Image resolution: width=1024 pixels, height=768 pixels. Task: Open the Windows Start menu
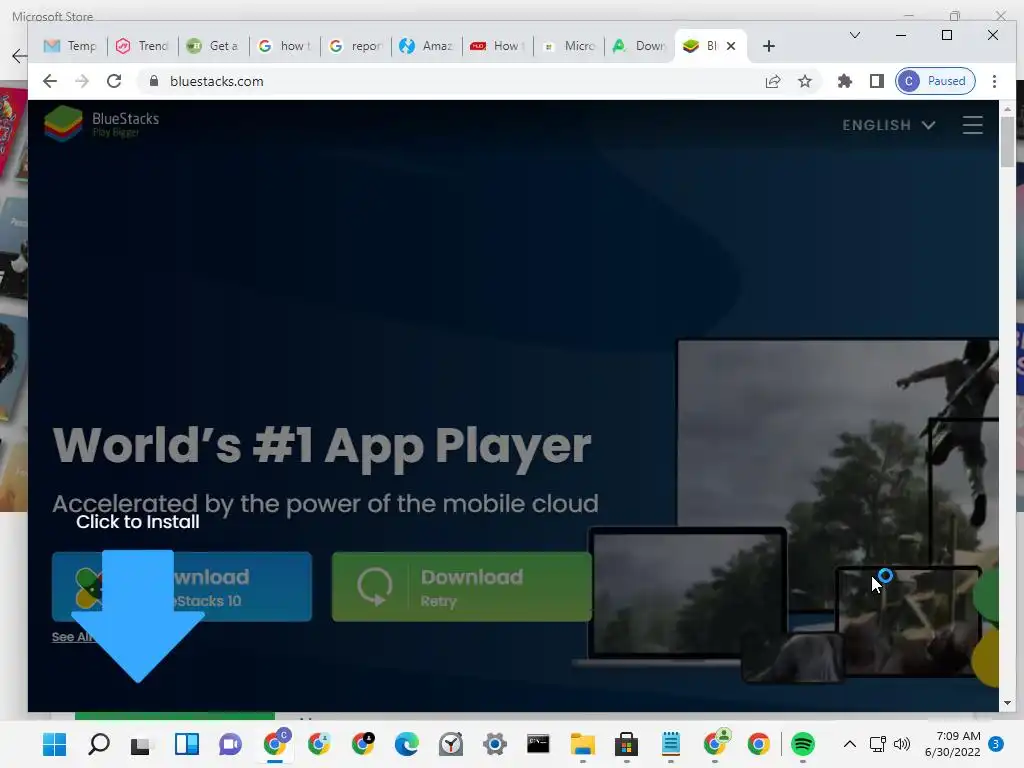click(54, 744)
